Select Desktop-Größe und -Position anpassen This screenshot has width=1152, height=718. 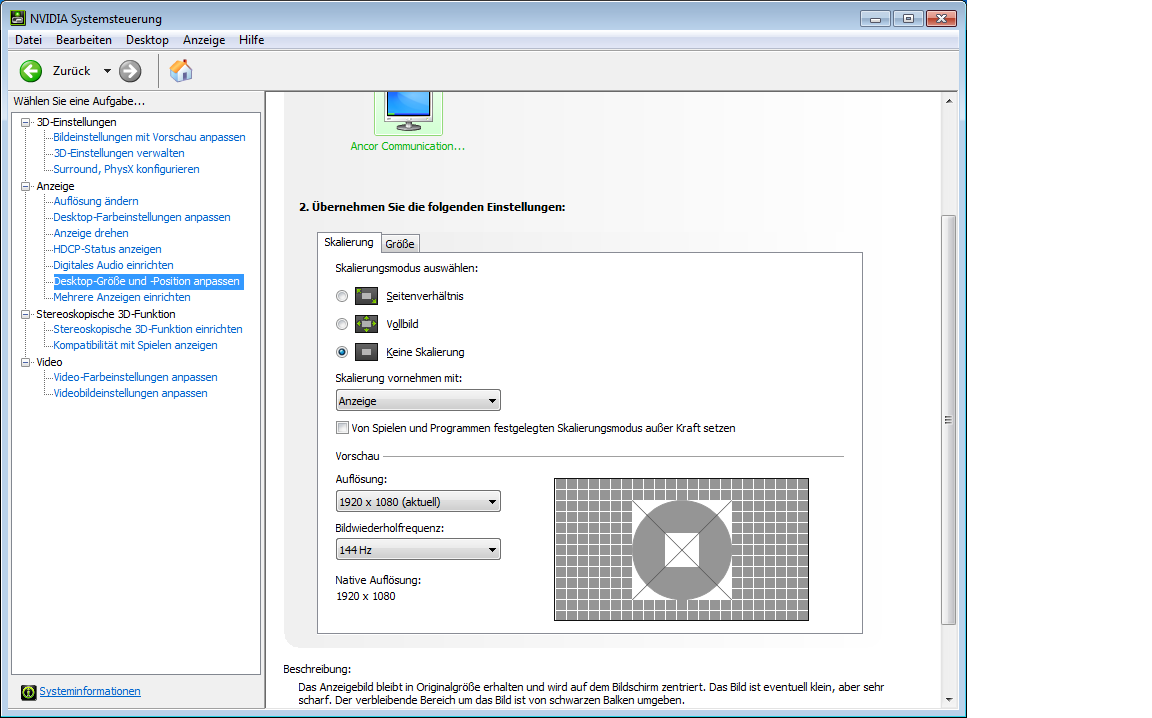[148, 281]
